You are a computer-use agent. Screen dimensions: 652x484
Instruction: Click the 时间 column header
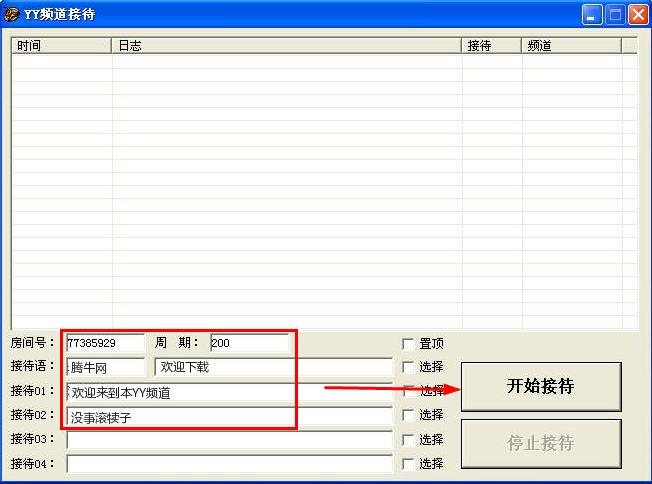tap(61, 46)
